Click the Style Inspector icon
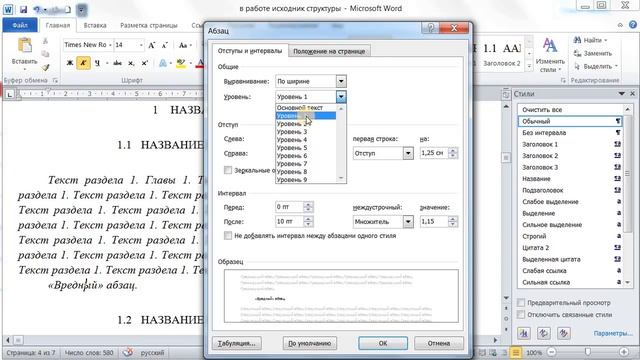This screenshot has height=360, width=640. pos(544,333)
